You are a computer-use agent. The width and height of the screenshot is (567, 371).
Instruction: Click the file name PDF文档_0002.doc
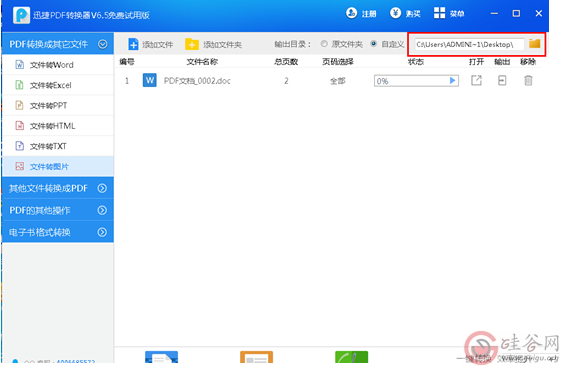[197, 81]
